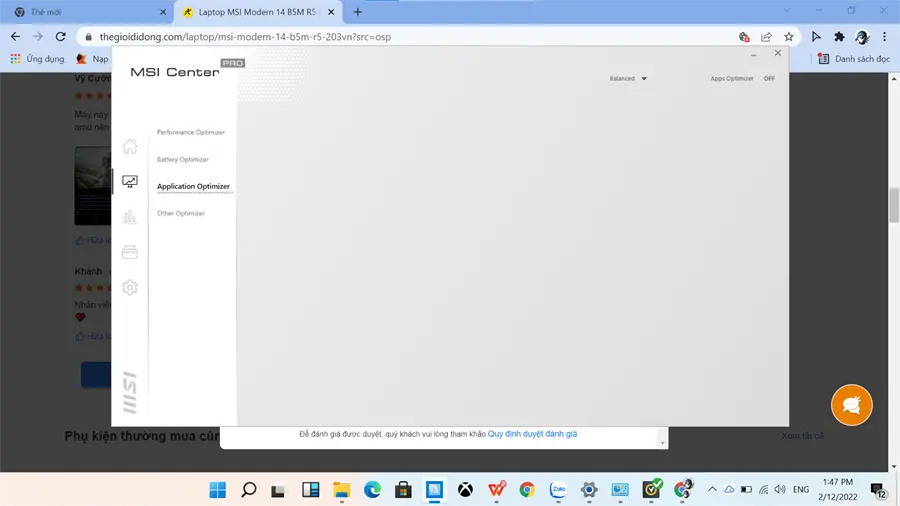Show hidden system tray icons
This screenshot has width=900, height=506.
click(x=712, y=489)
